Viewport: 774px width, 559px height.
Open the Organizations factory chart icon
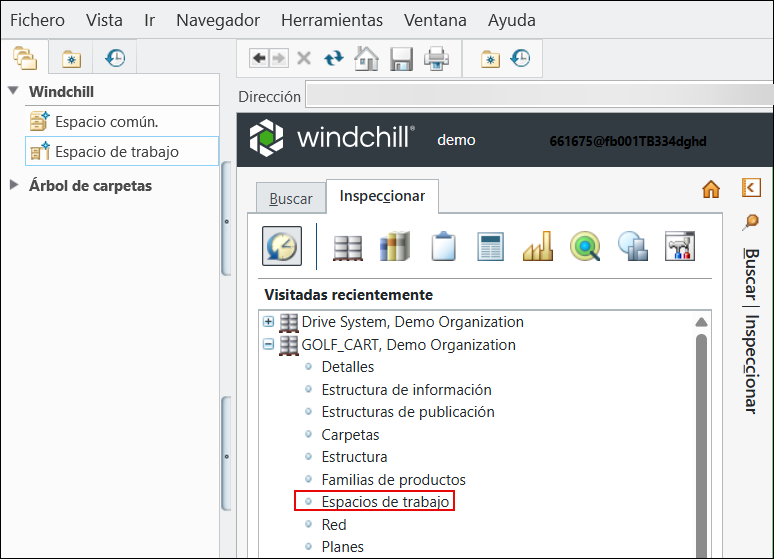click(538, 246)
